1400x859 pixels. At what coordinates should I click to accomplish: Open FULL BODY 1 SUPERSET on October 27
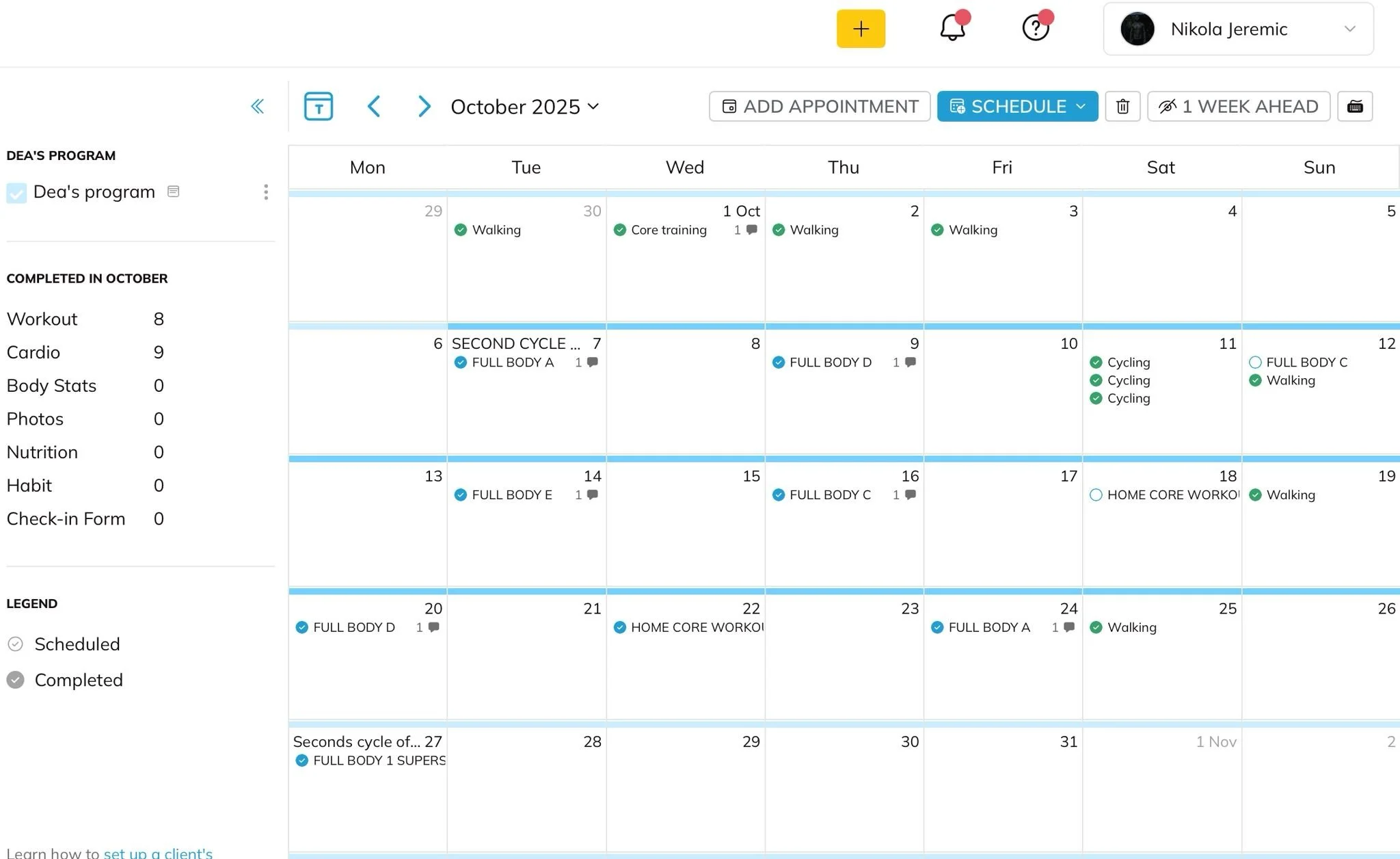coord(379,761)
